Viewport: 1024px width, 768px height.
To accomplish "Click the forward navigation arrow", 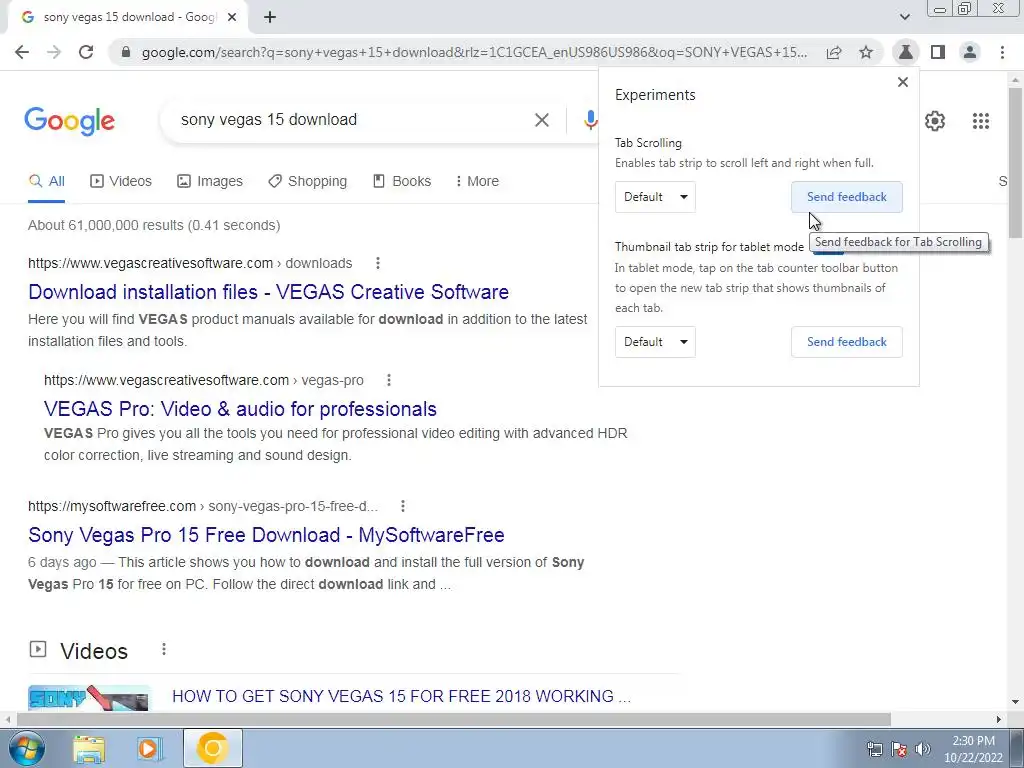I will pyautogui.click(x=54, y=52).
